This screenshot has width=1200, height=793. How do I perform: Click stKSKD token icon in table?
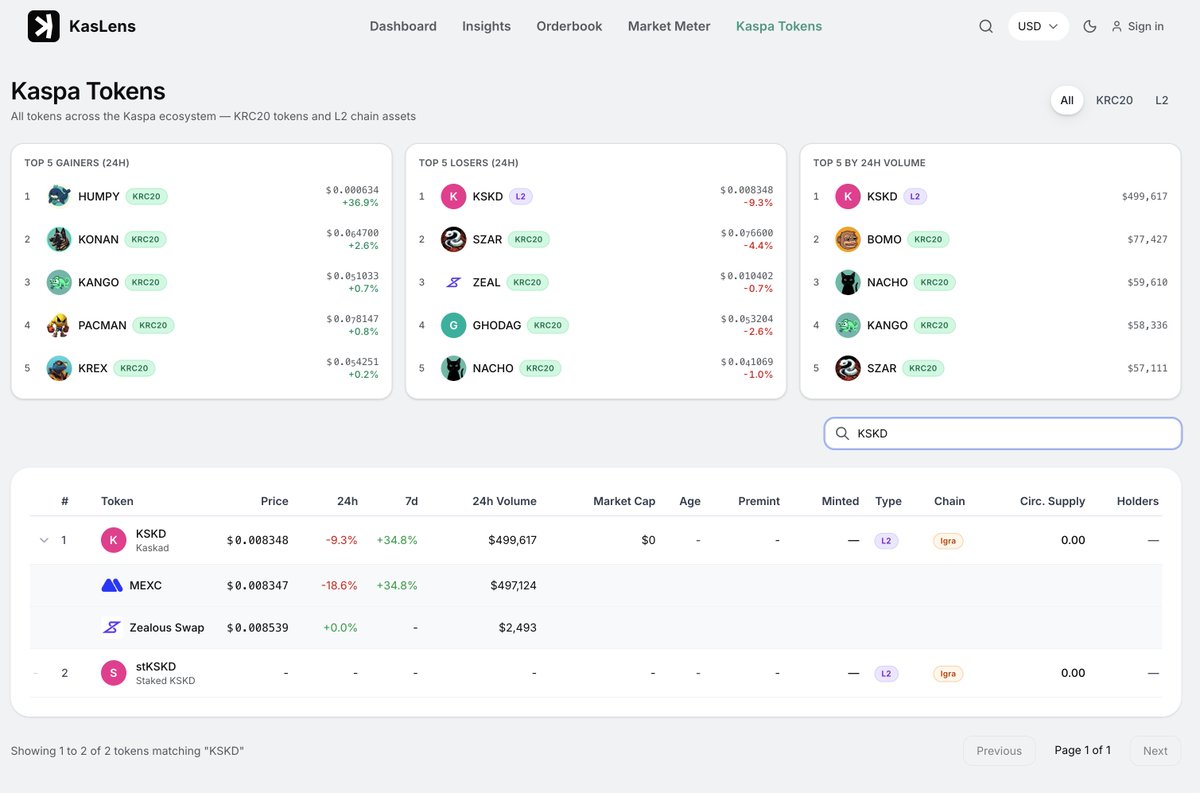coord(114,673)
